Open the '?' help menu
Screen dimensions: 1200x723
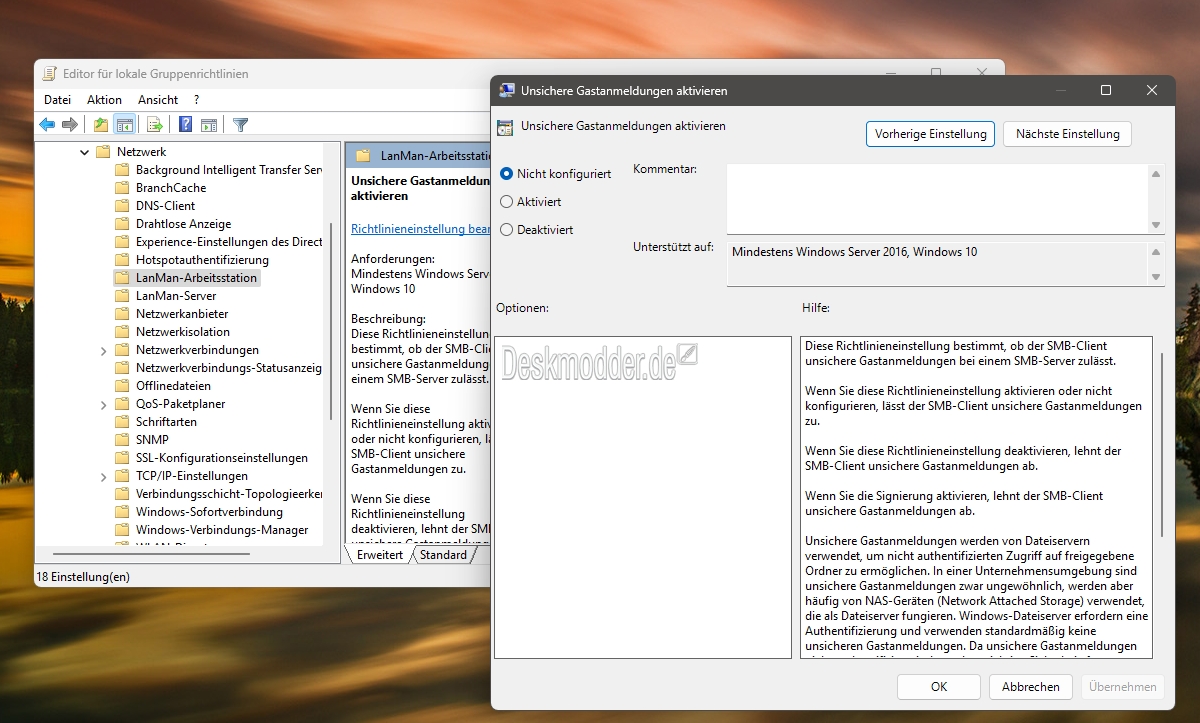[197, 100]
